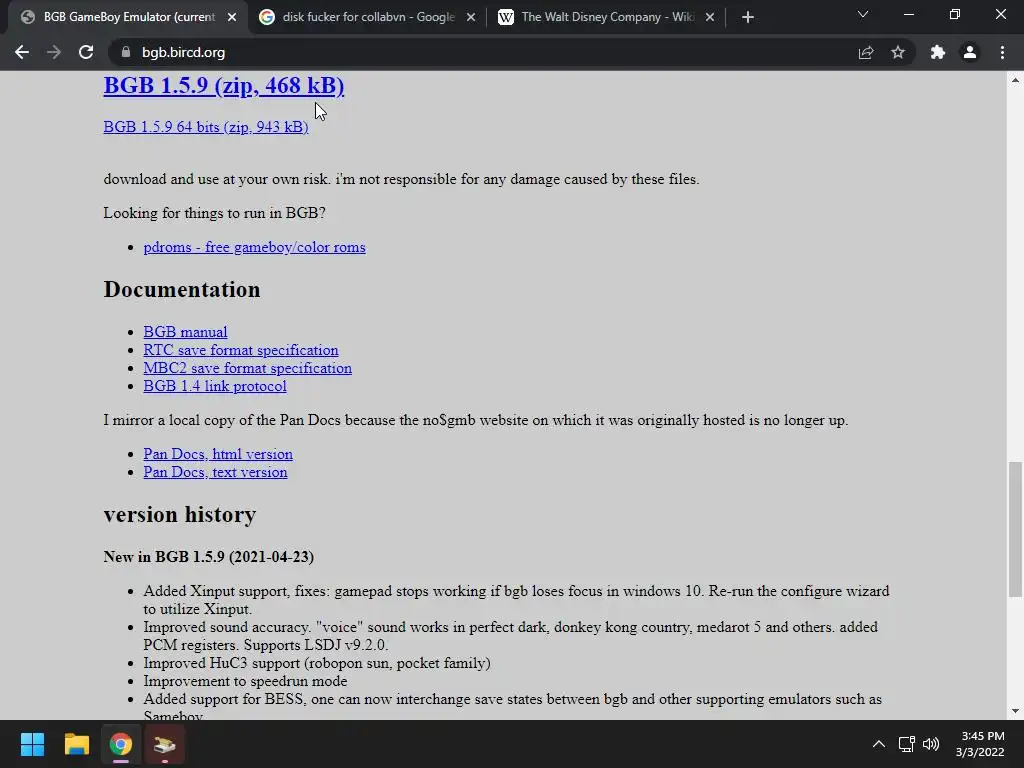The image size is (1024, 768).
Task: Open Chrome's three-dot menu
Action: pos(1002,52)
